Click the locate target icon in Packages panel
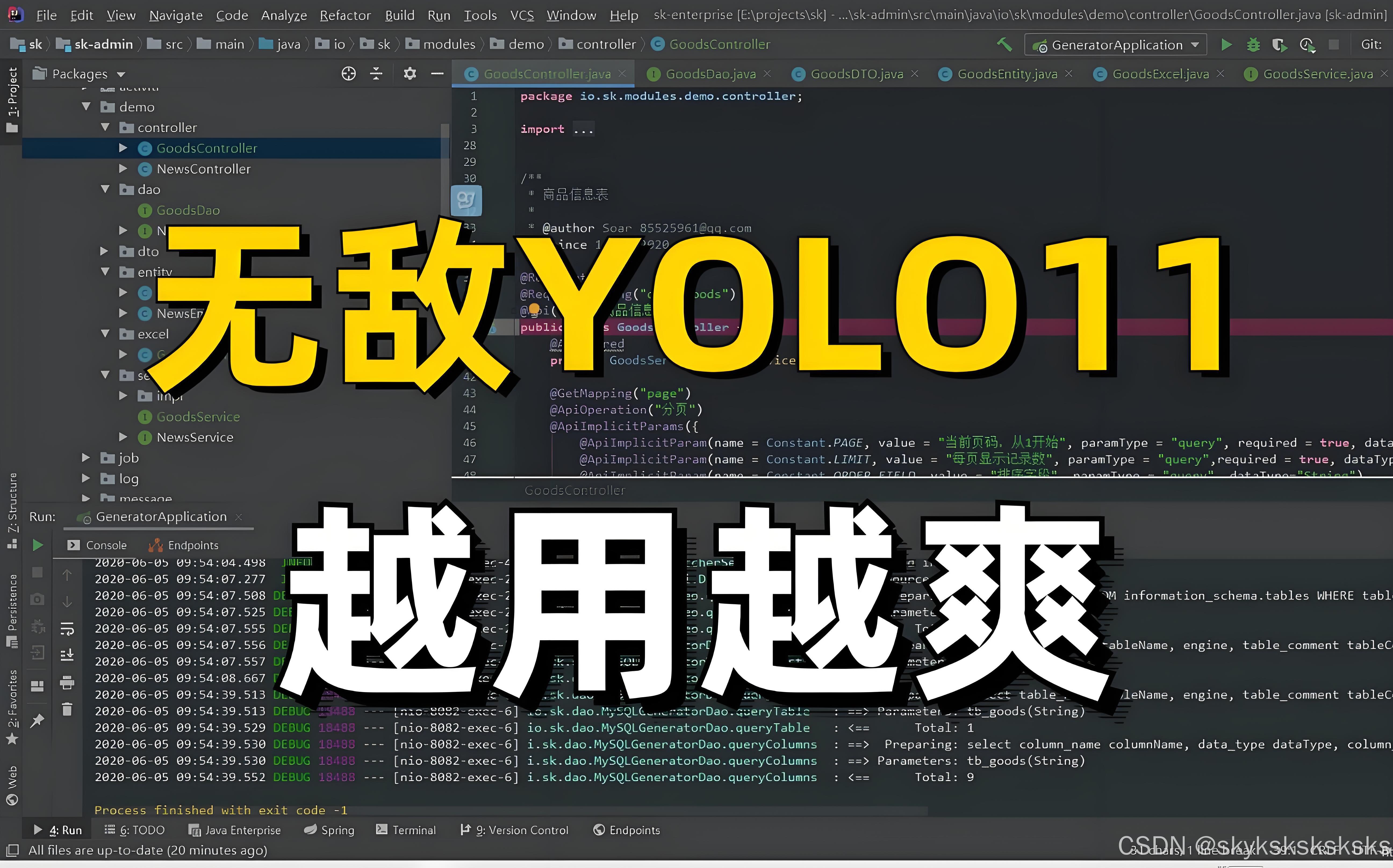Screen dimensions: 1393x868 coord(349,74)
